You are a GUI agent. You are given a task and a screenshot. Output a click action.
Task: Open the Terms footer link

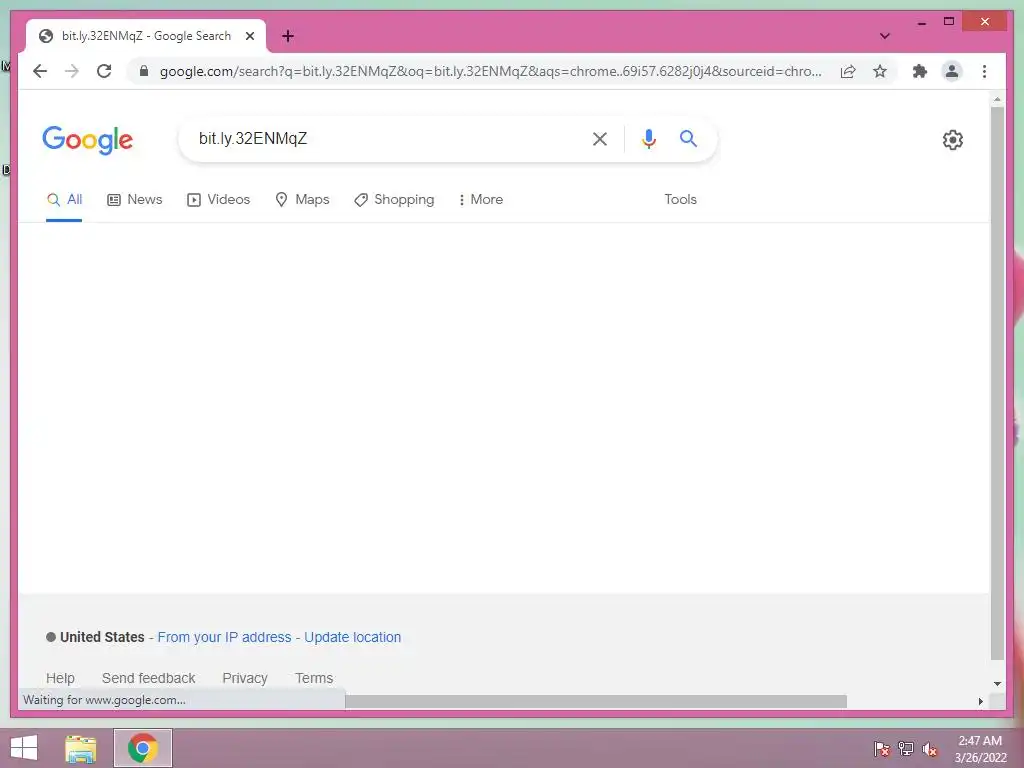coord(314,678)
